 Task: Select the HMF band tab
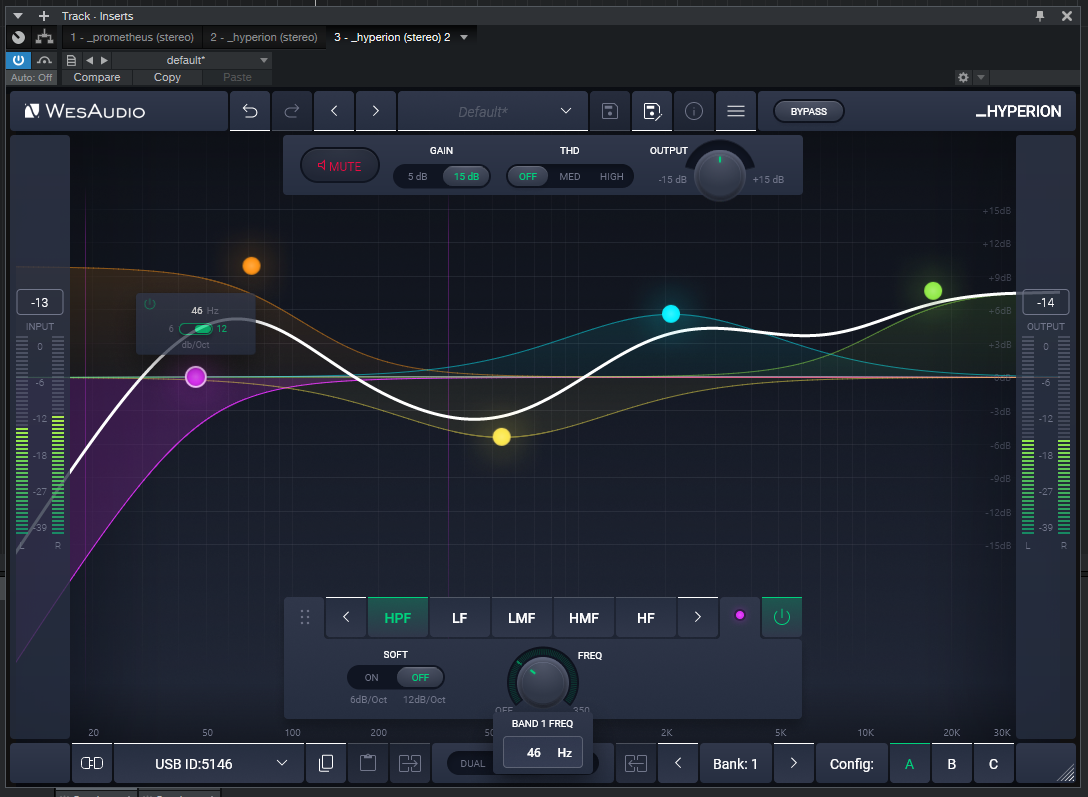tap(584, 617)
